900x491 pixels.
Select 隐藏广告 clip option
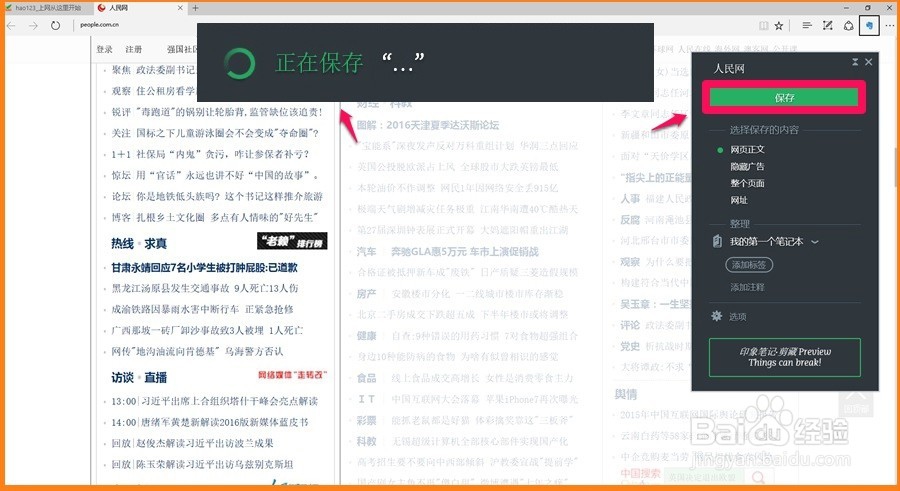point(747,167)
